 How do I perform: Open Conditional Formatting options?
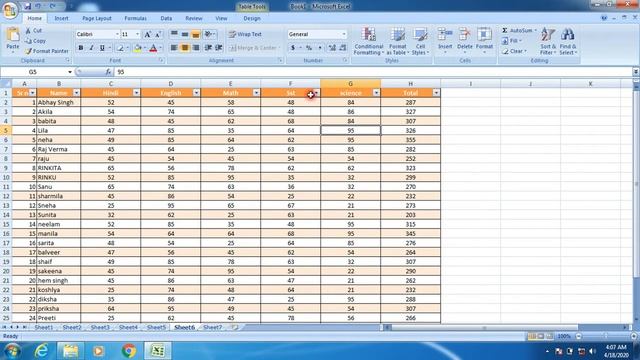pos(369,41)
